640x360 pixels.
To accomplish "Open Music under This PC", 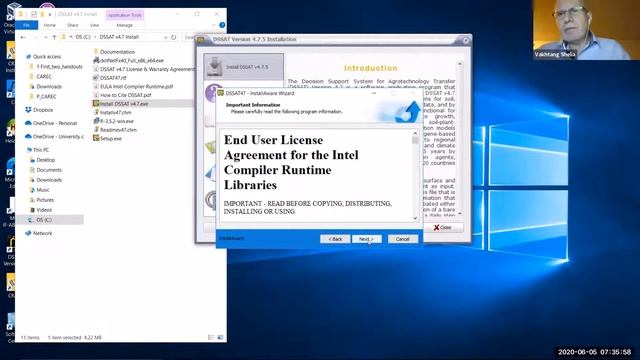I will pyautogui.click(x=43, y=190).
